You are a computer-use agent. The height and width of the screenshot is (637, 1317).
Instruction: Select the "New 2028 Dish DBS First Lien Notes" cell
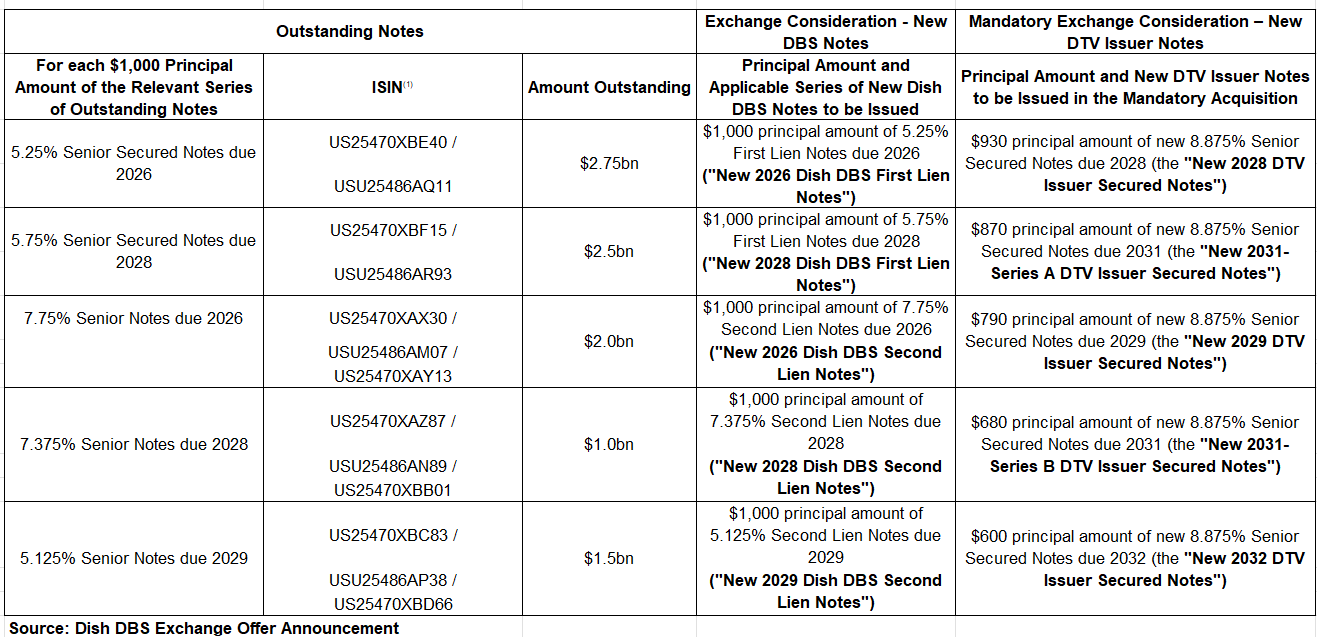tap(826, 251)
